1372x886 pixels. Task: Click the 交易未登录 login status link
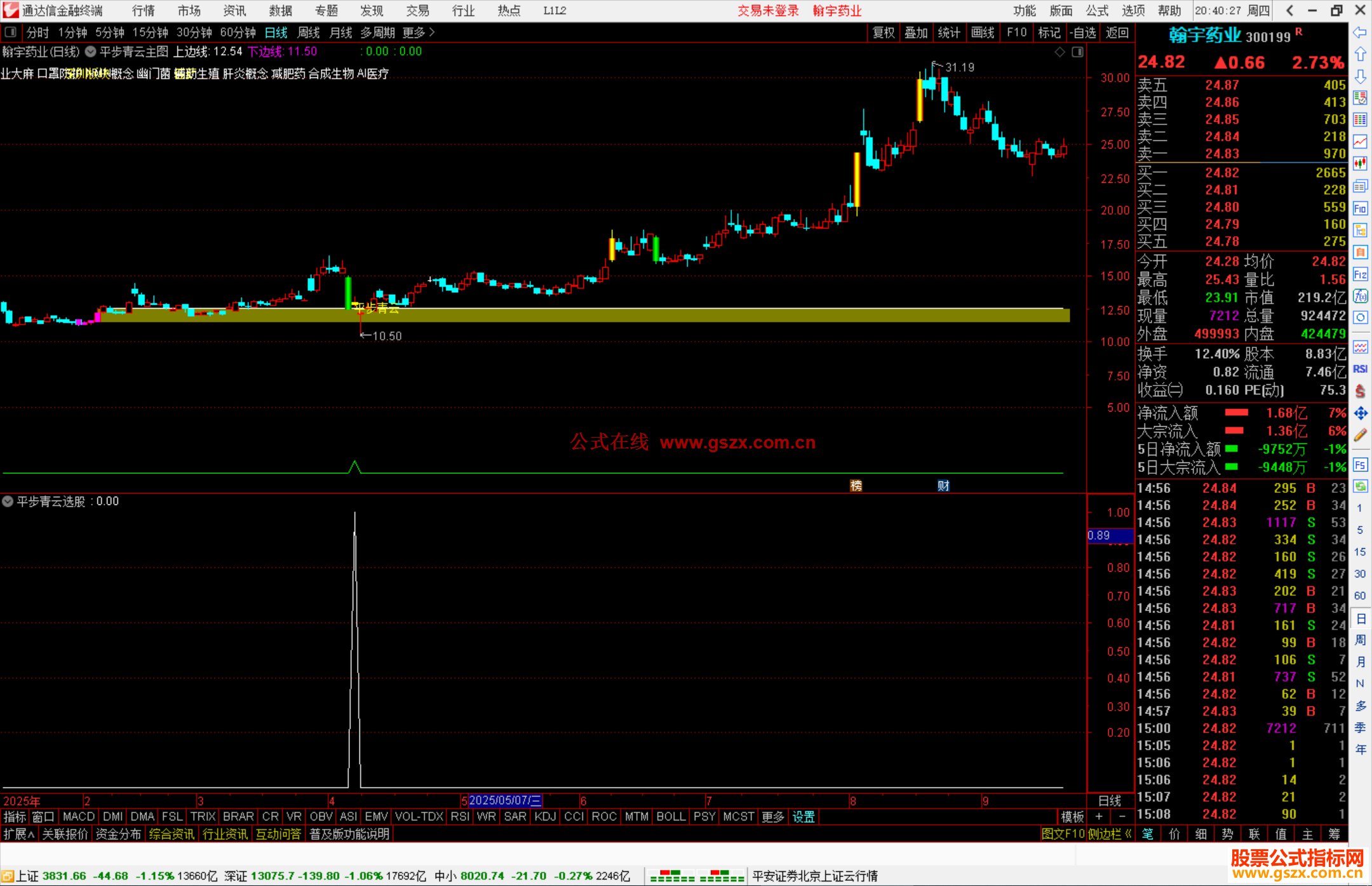click(x=768, y=10)
